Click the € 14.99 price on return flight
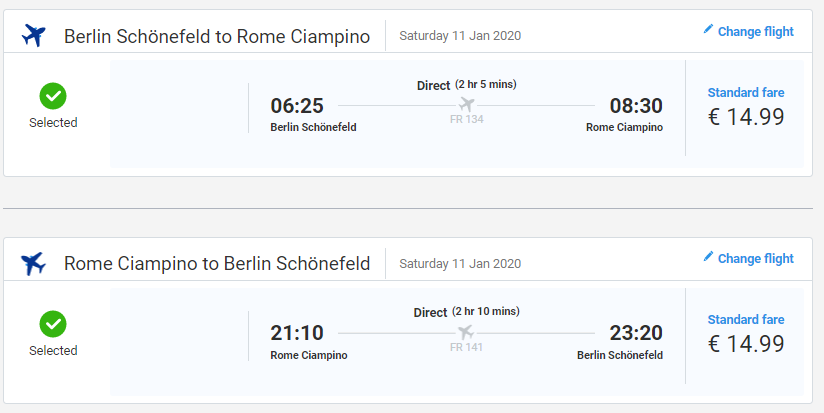 [746, 344]
